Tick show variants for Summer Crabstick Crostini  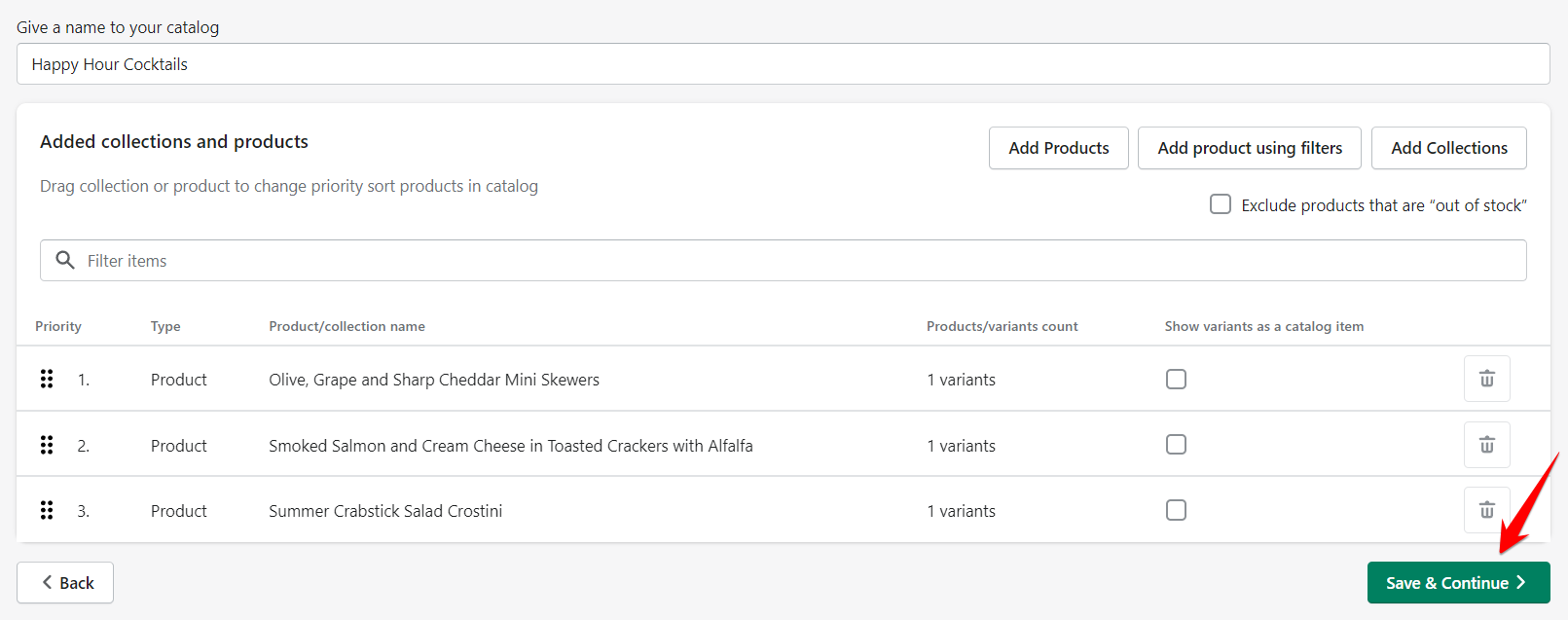point(1176,510)
